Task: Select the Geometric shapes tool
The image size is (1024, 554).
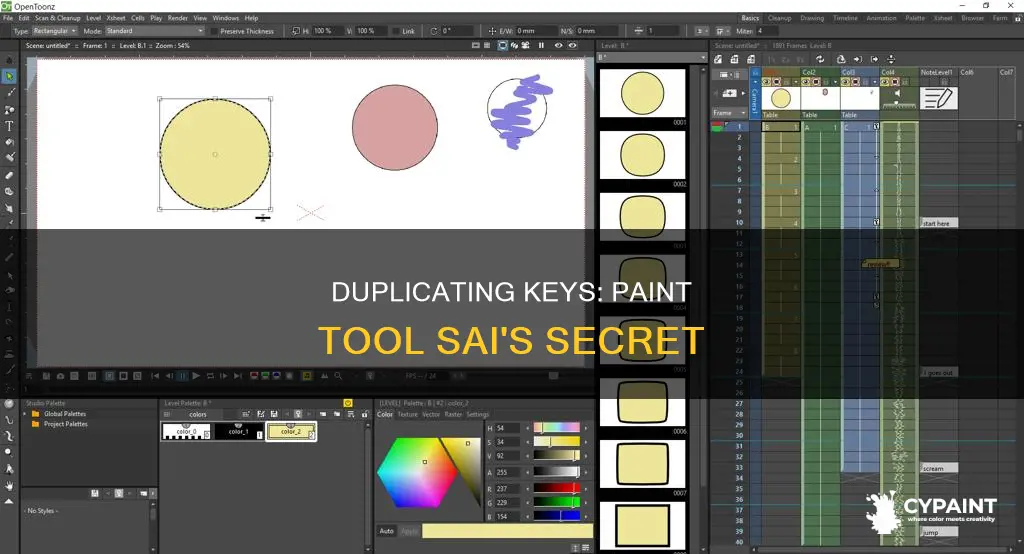Action: [9, 109]
